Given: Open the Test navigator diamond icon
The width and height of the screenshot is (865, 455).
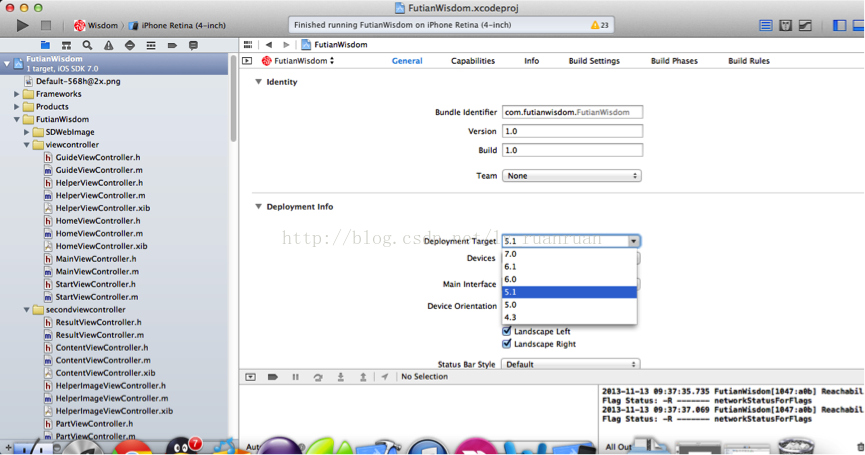Looking at the screenshot, I should click(x=130, y=45).
